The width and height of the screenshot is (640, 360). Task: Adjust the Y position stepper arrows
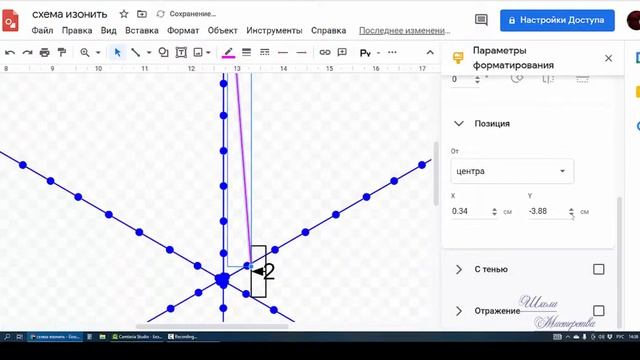click(x=571, y=211)
